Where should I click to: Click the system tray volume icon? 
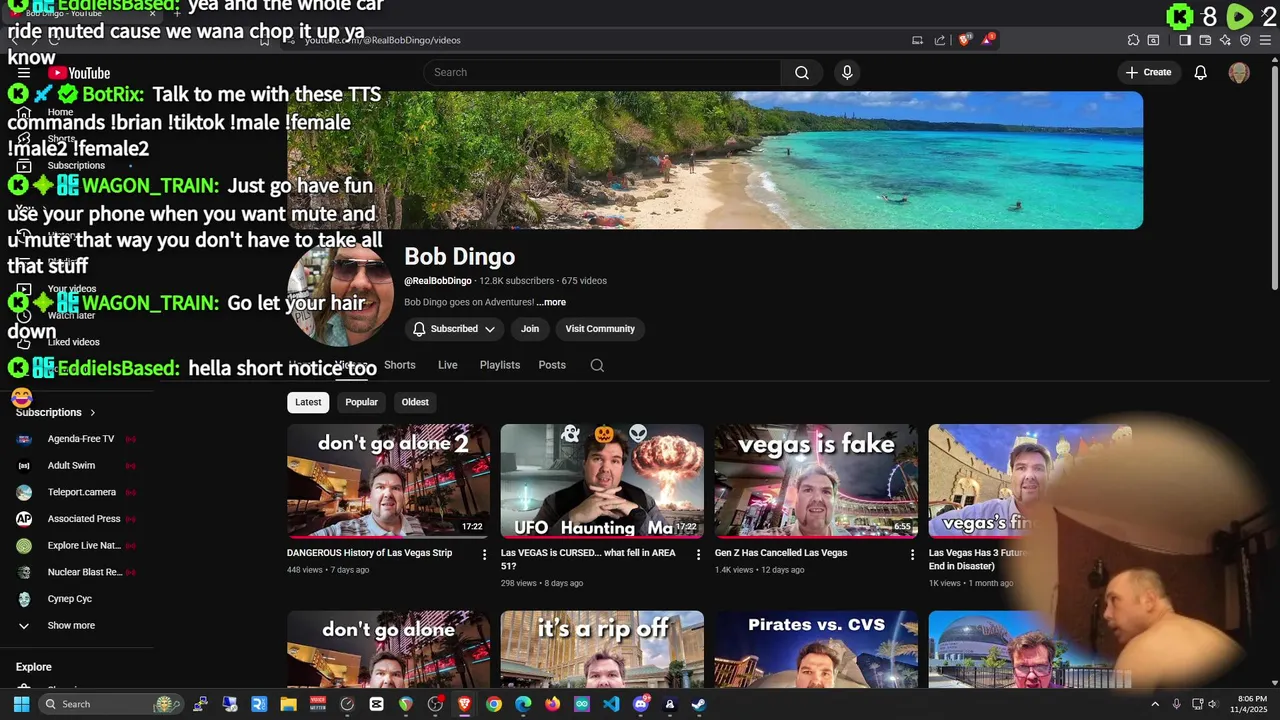[x=1212, y=704]
